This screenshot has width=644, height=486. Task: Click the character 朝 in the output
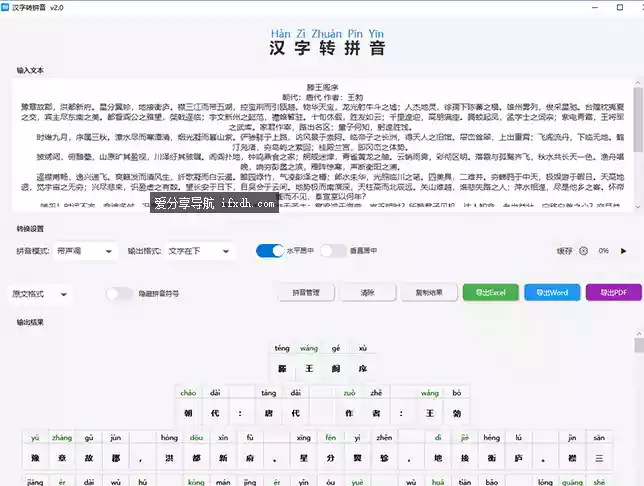[x=188, y=414]
